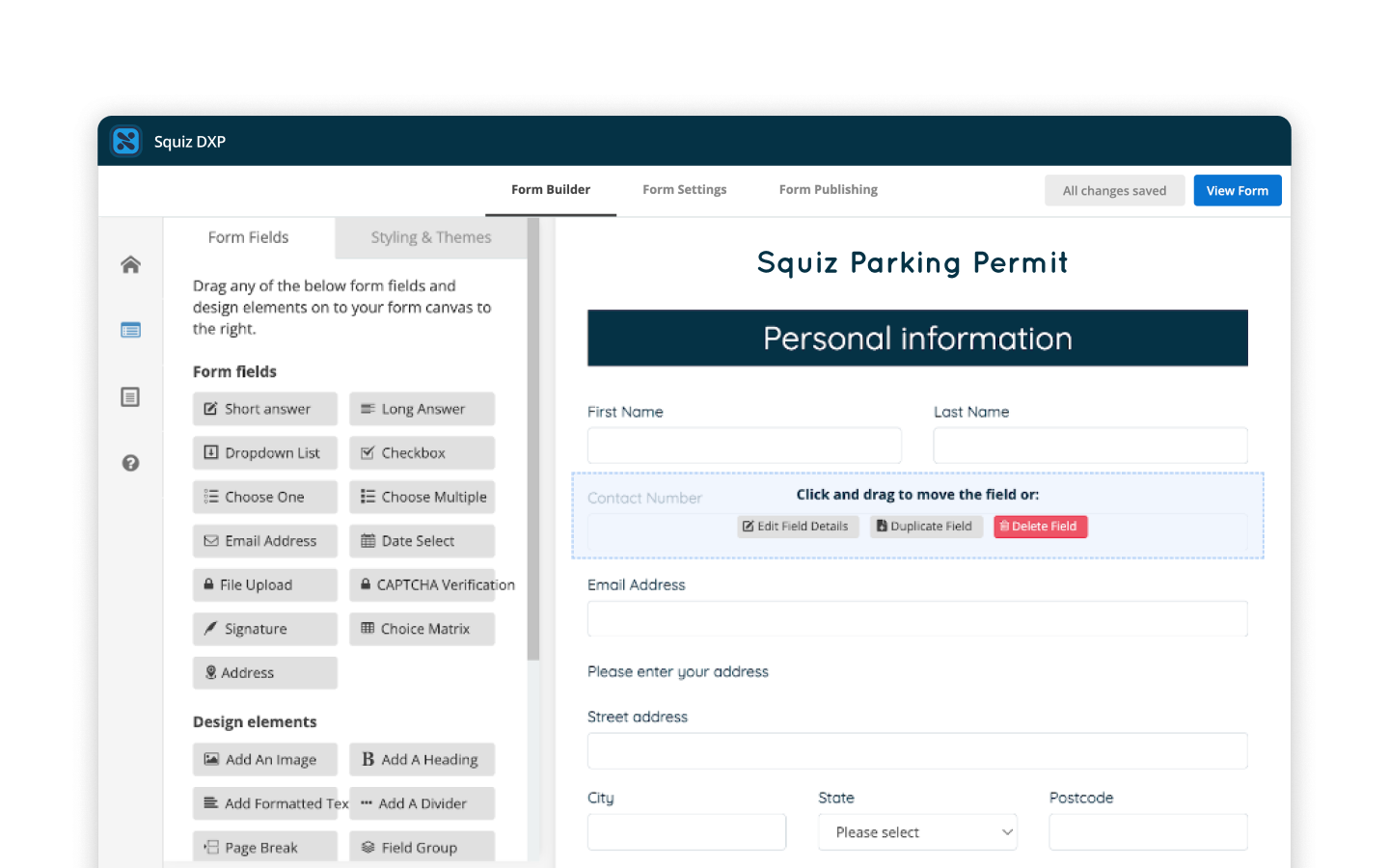
Task: Pick the Address field element
Action: (x=265, y=673)
